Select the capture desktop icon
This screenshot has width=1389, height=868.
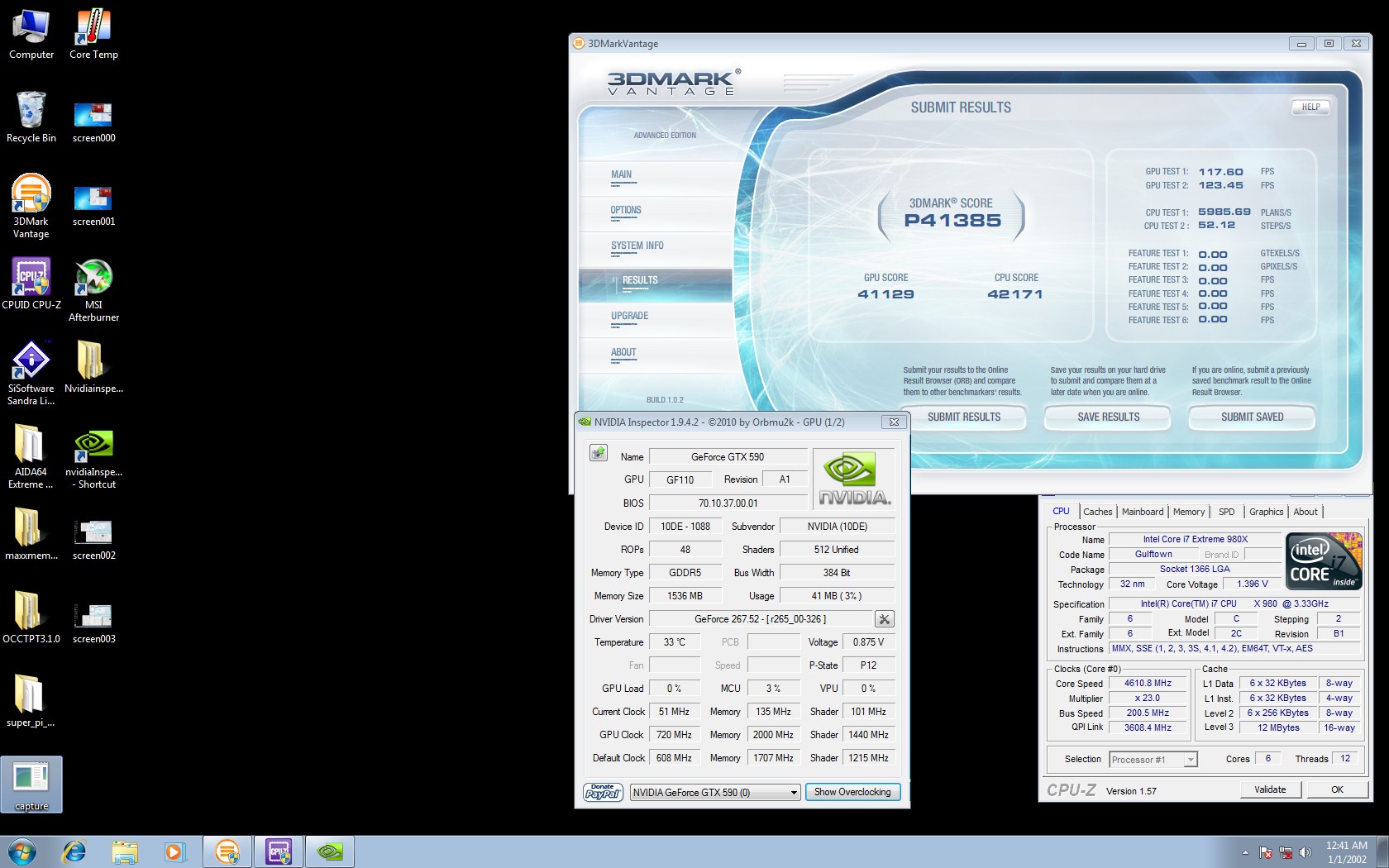click(31, 785)
